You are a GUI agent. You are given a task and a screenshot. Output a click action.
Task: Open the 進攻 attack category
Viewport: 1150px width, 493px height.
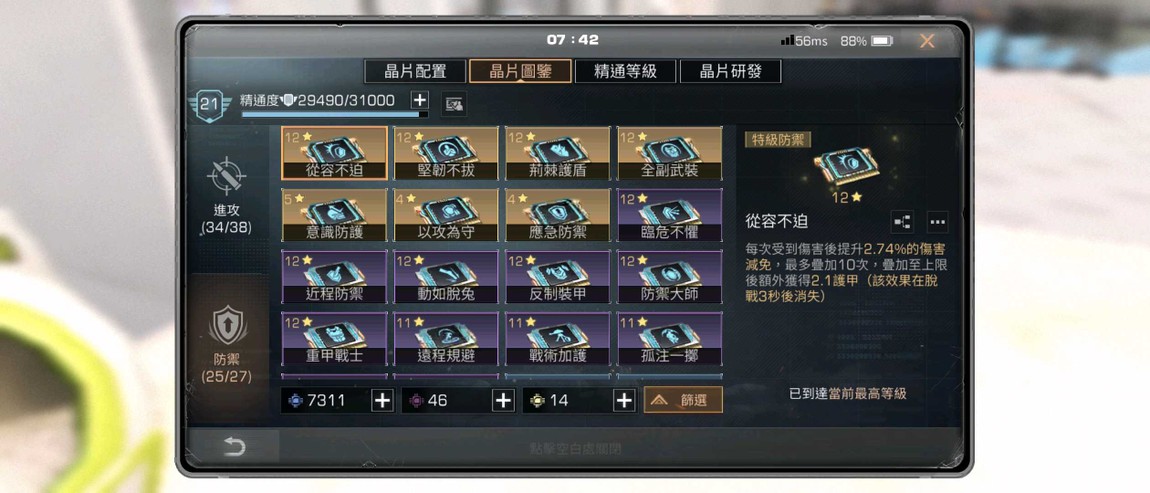226,196
